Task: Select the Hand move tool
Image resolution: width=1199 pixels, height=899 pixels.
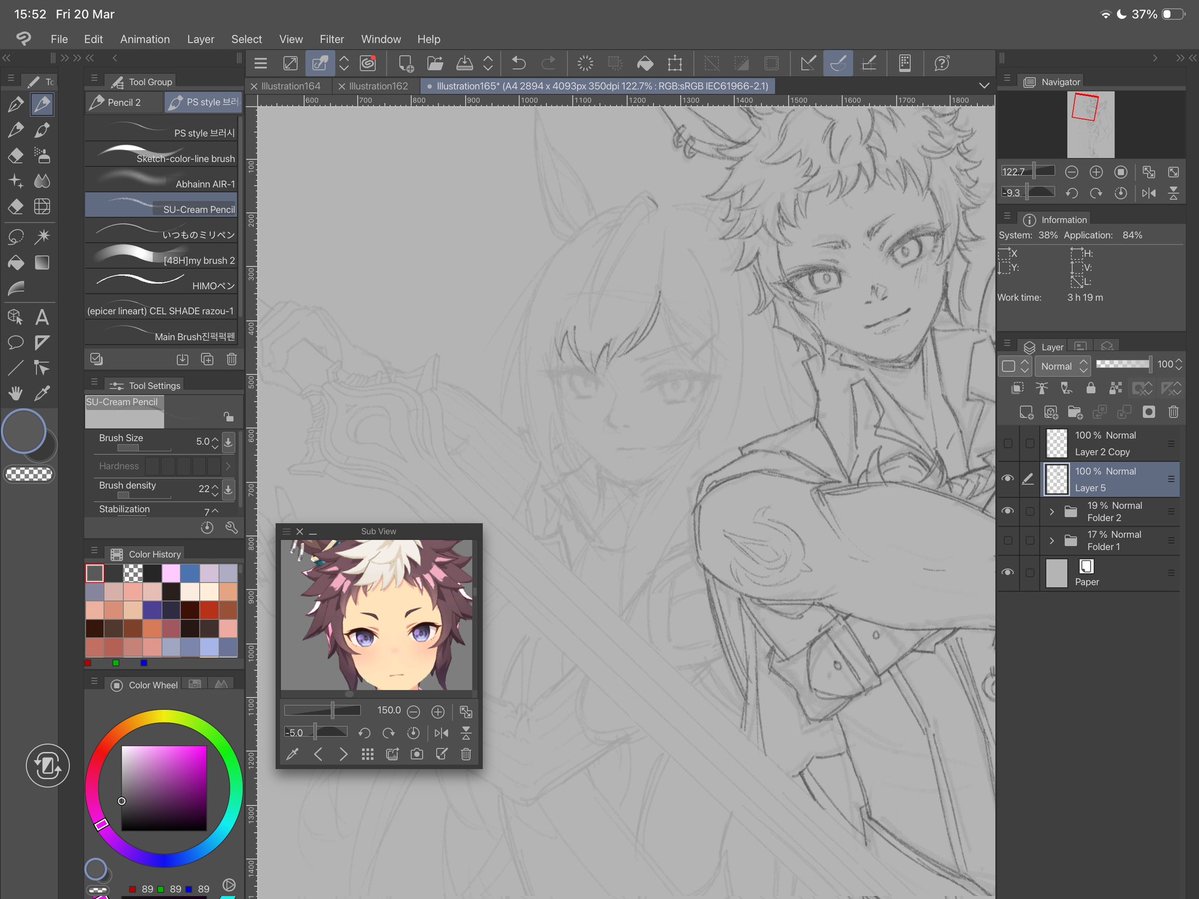Action: (15, 393)
